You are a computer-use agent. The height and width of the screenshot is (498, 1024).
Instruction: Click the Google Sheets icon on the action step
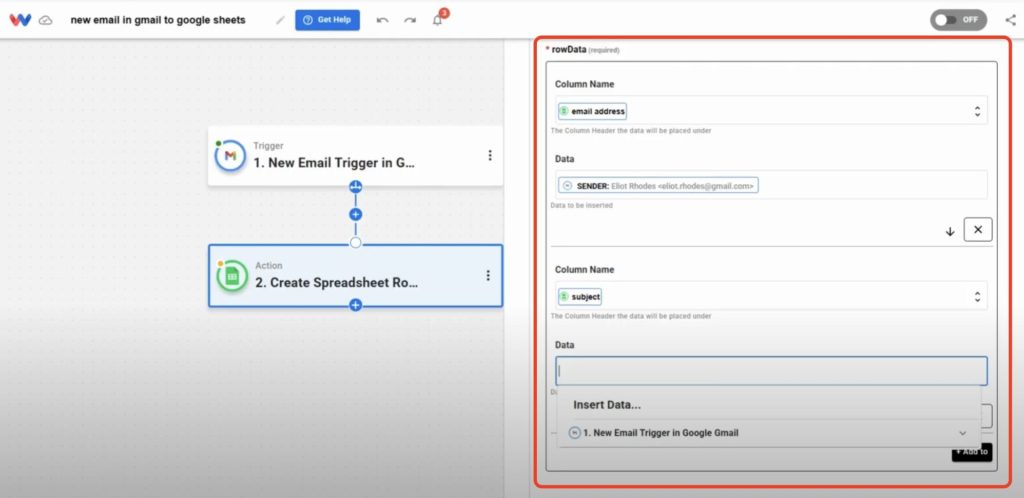pyautogui.click(x=232, y=275)
